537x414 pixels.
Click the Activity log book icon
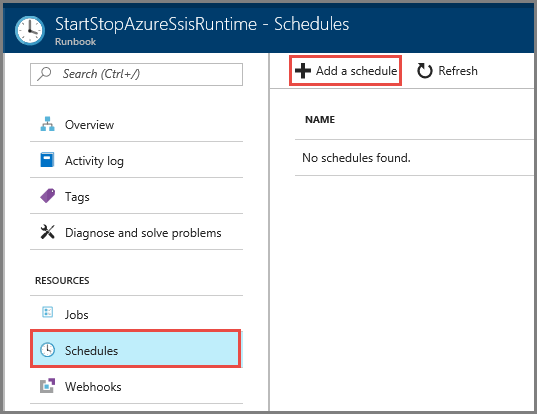click(47, 160)
